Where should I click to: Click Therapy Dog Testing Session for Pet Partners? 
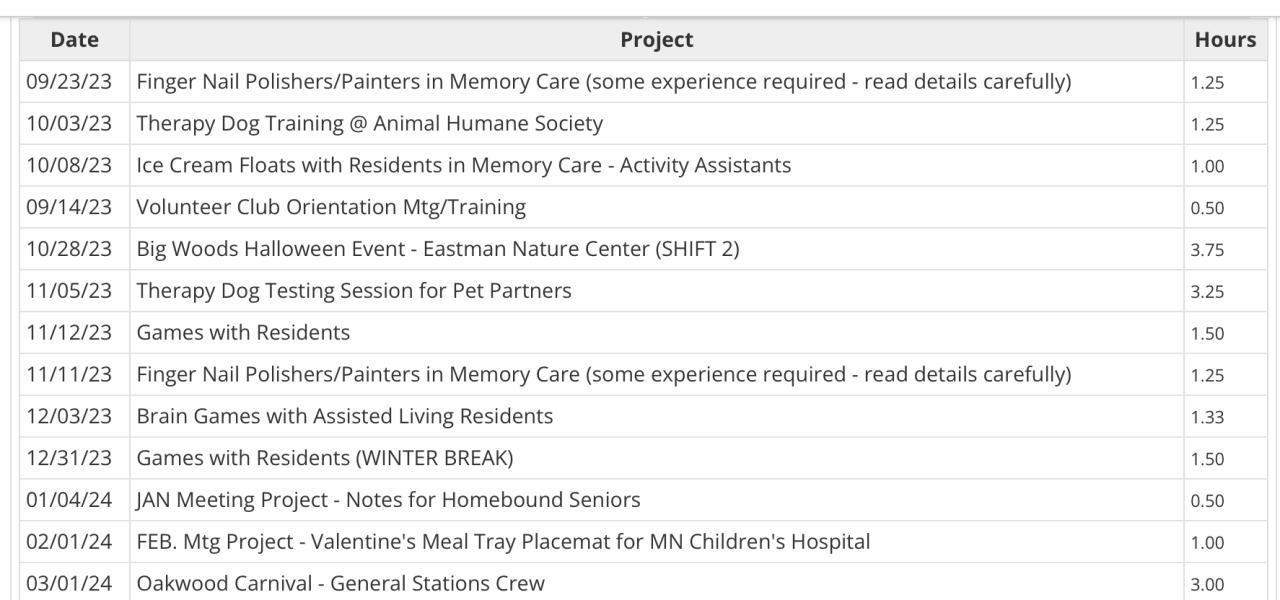click(x=354, y=291)
